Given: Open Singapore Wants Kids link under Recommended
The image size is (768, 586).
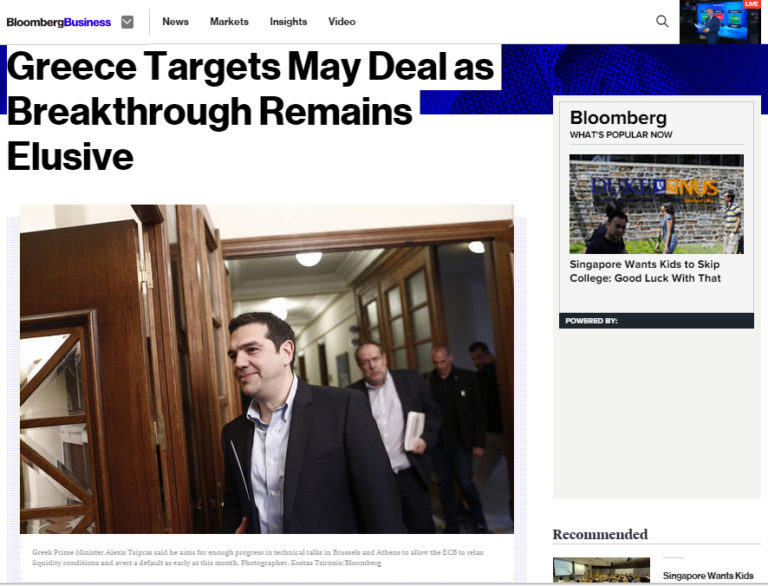Looking at the screenshot, I should (708, 576).
